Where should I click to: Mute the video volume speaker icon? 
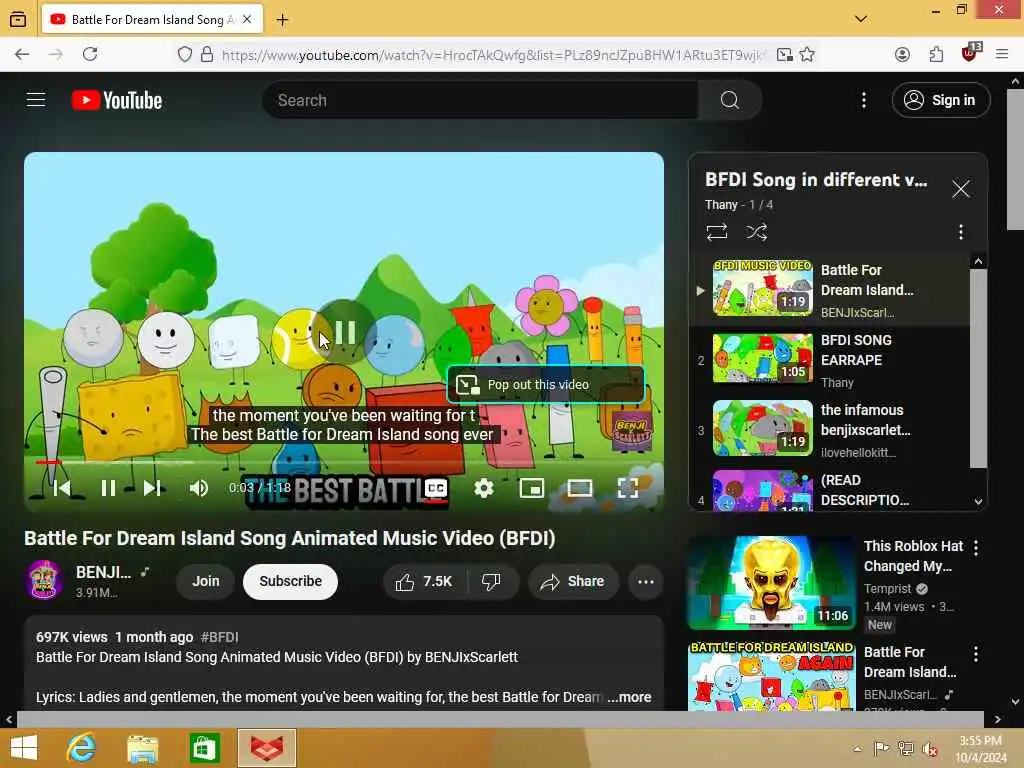pos(199,488)
